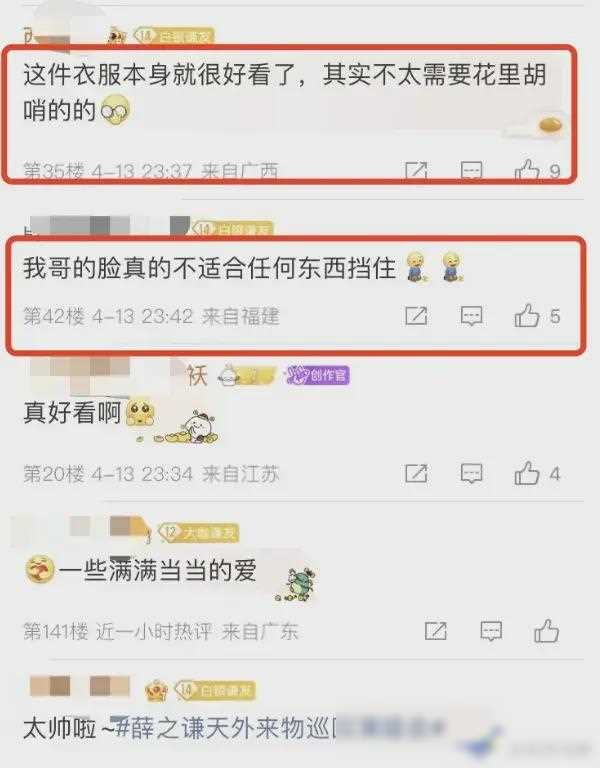Reply to the 第141楼 comment

pyautogui.click(x=491, y=631)
